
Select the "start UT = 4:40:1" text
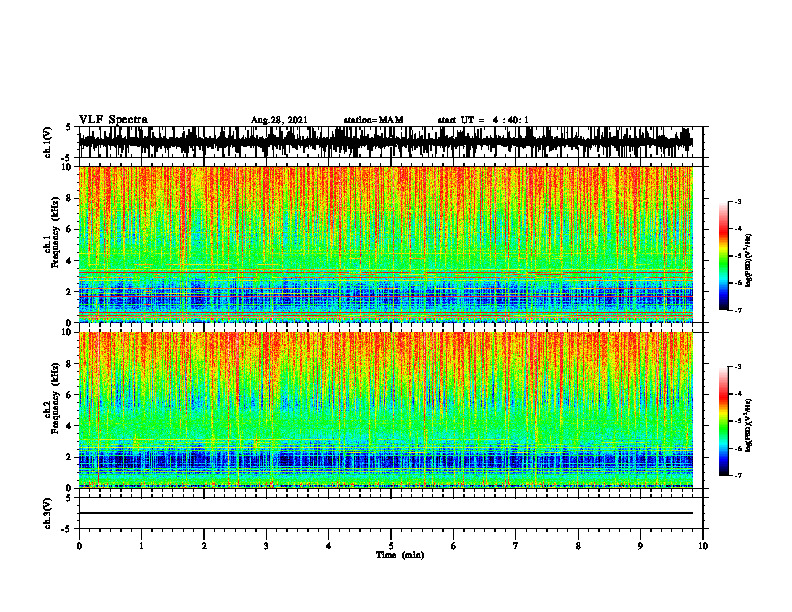click(483, 120)
